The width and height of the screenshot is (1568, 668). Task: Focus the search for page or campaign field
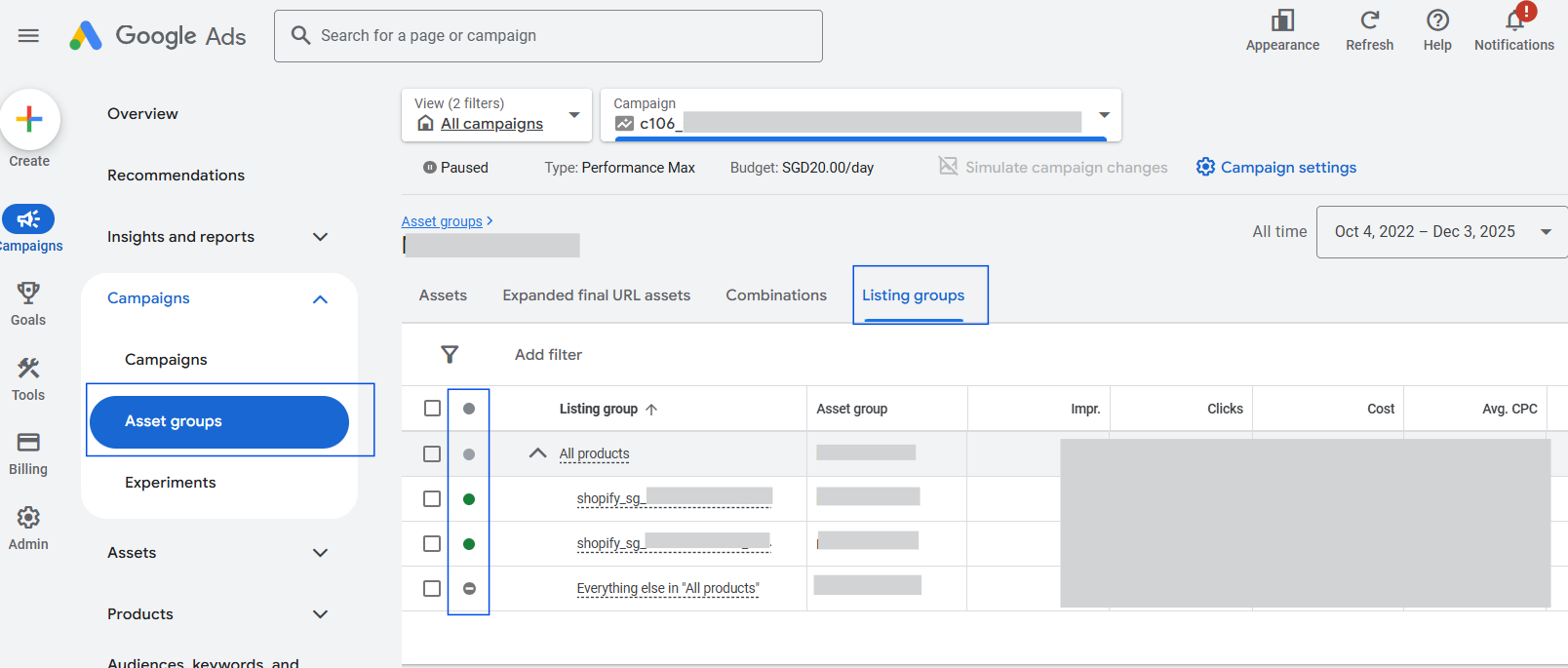(548, 36)
